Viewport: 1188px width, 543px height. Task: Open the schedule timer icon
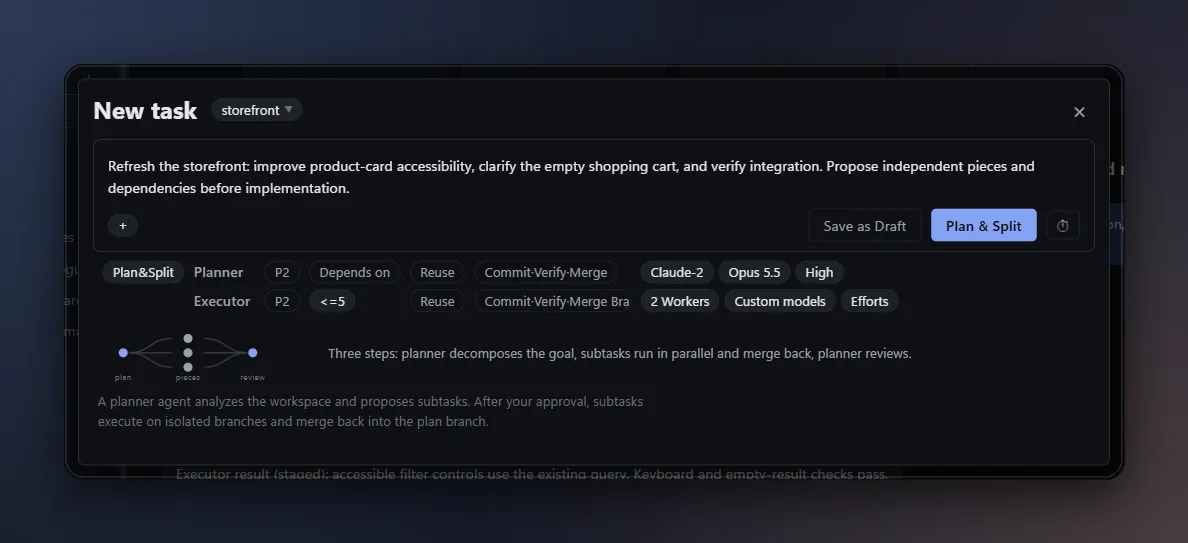point(1062,226)
